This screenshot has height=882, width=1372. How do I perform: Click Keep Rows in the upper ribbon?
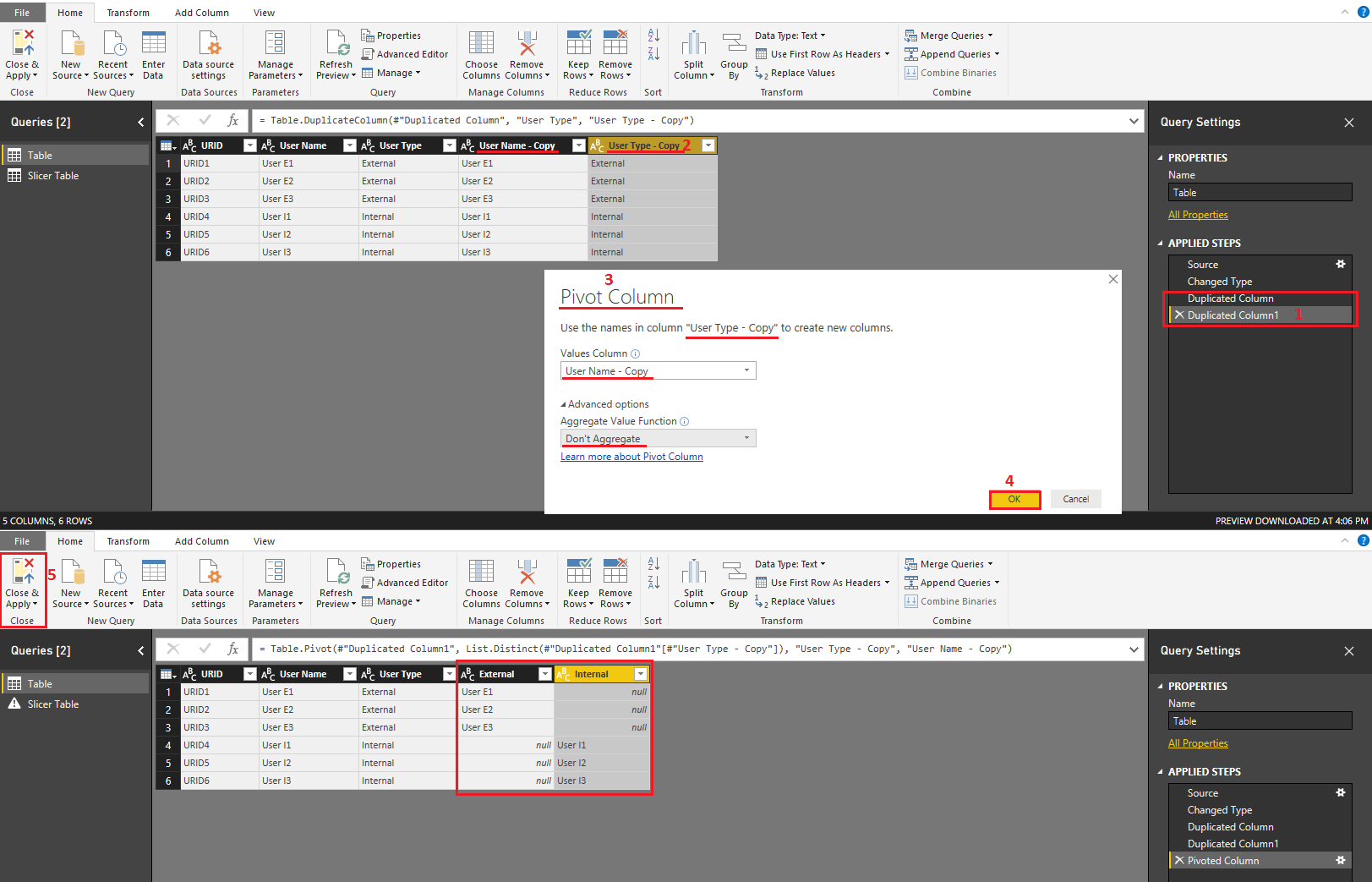click(x=578, y=54)
